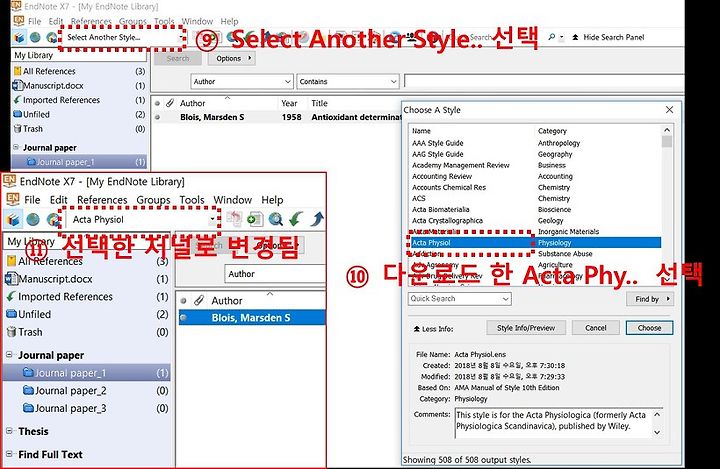Image resolution: width=720 pixels, height=469 pixels.
Task: Select Local Library Mode icon in upper window
Action: [x=19, y=37]
